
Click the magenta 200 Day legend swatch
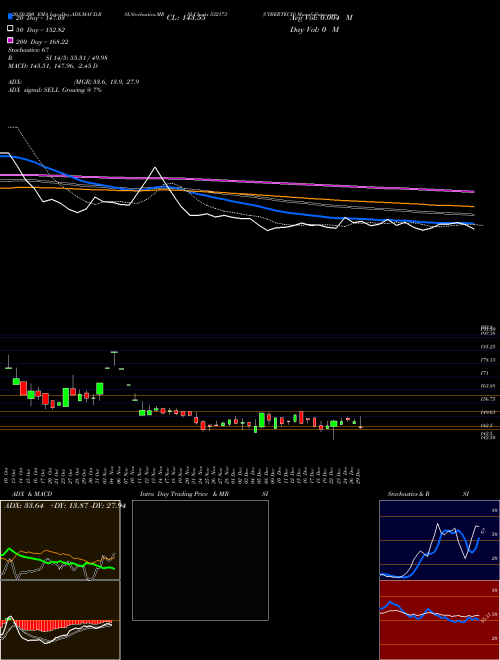10,40
